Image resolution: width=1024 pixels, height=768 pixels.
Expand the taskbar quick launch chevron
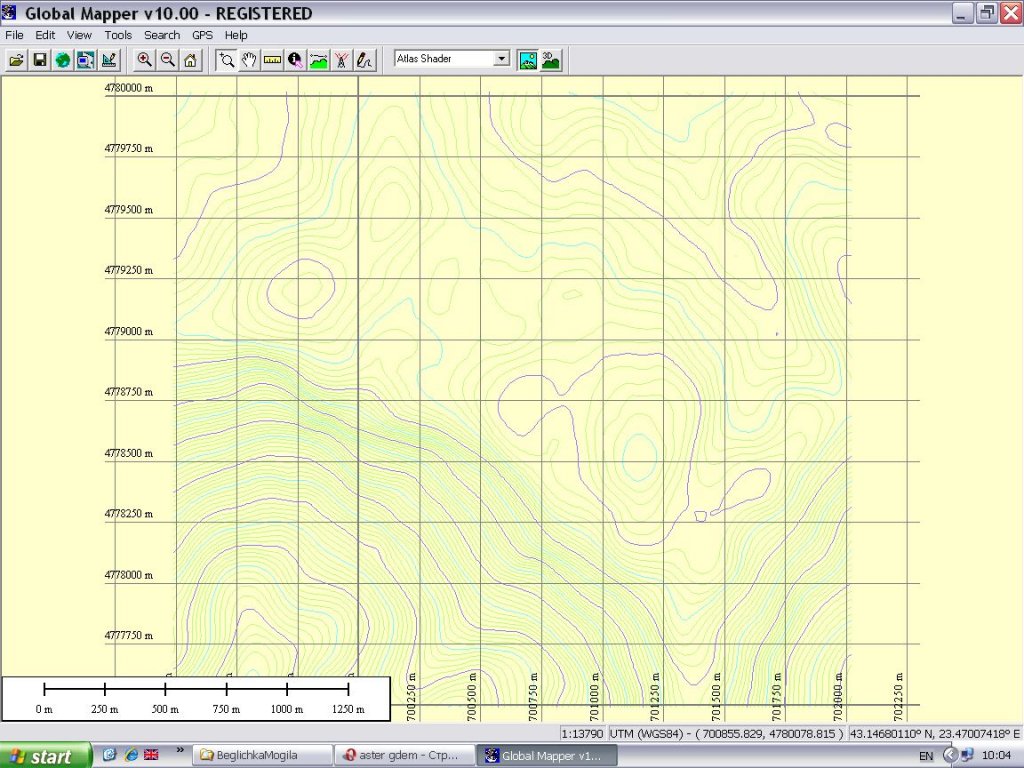point(180,749)
